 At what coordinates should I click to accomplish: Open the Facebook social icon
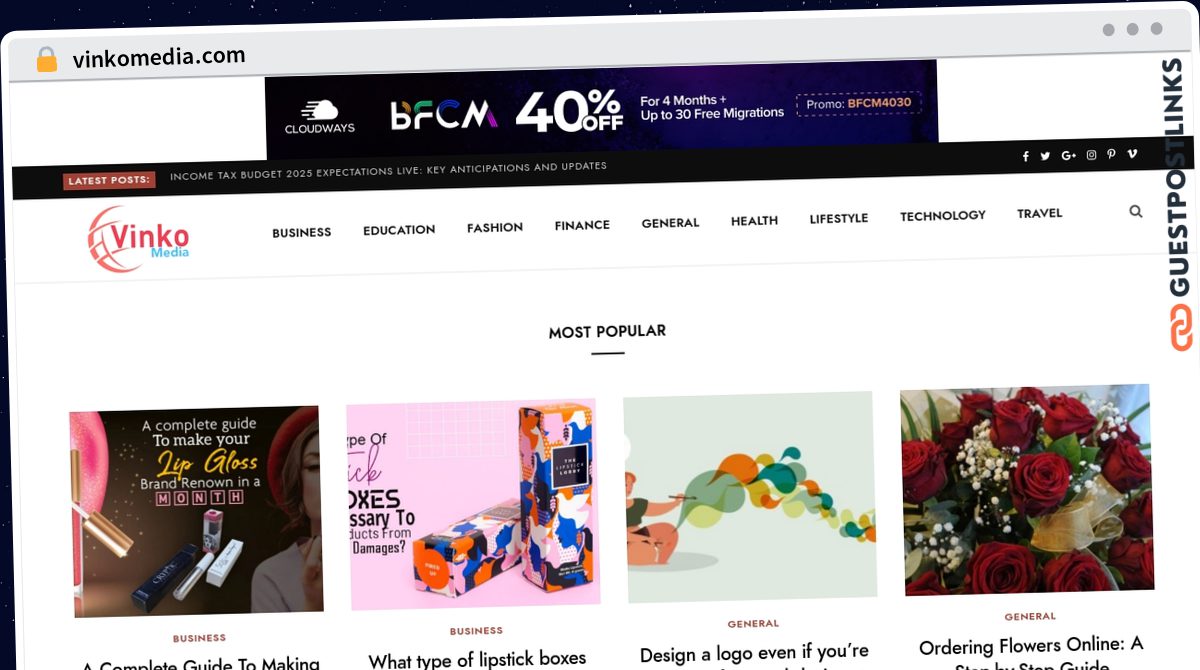[x=1025, y=156]
